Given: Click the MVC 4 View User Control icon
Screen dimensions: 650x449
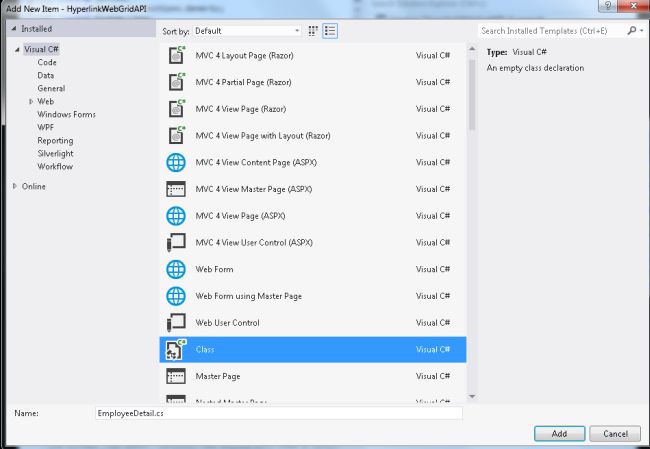Looking at the screenshot, I should 176,243.
